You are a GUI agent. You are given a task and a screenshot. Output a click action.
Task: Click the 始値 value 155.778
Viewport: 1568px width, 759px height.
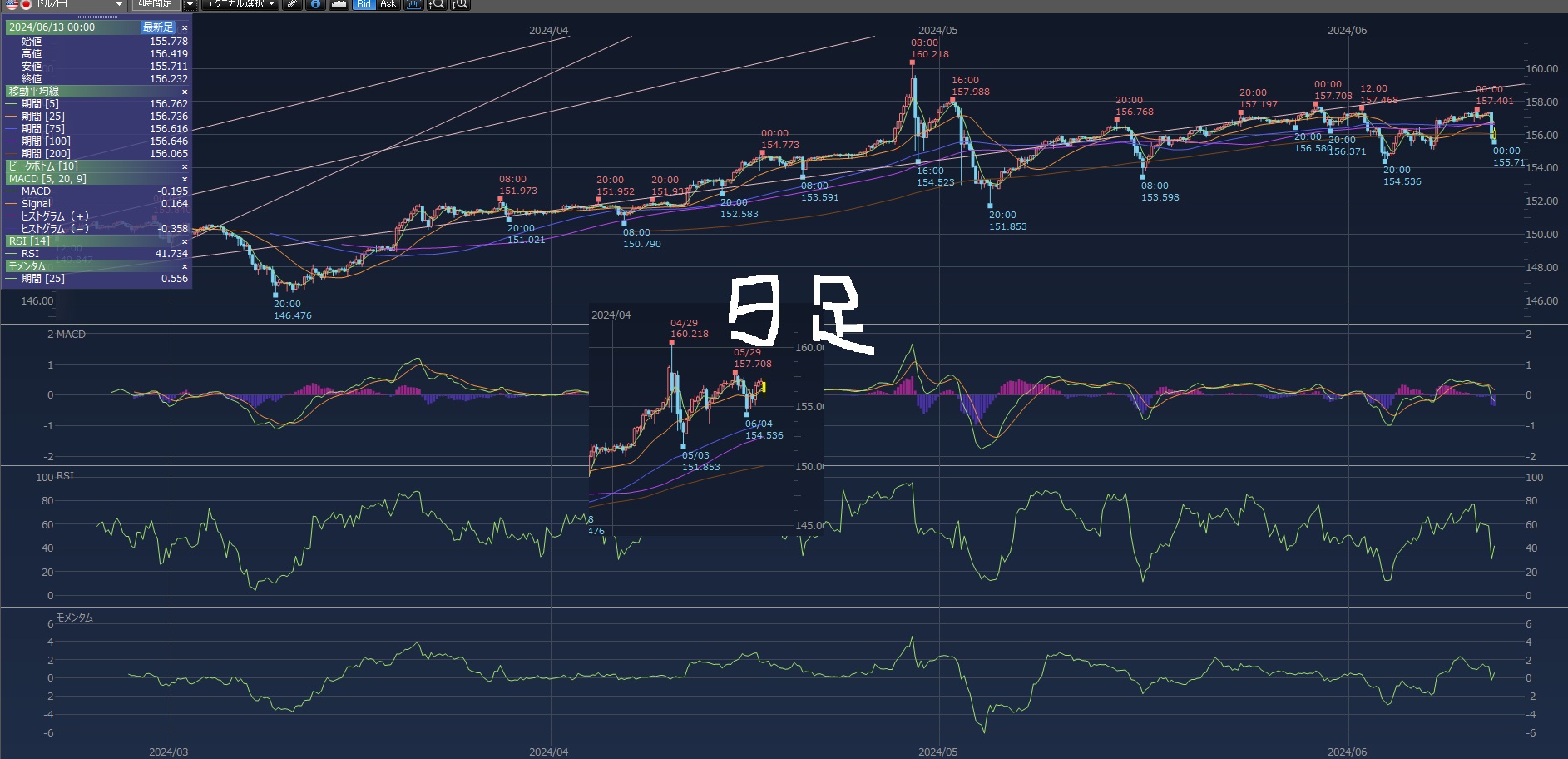169,42
